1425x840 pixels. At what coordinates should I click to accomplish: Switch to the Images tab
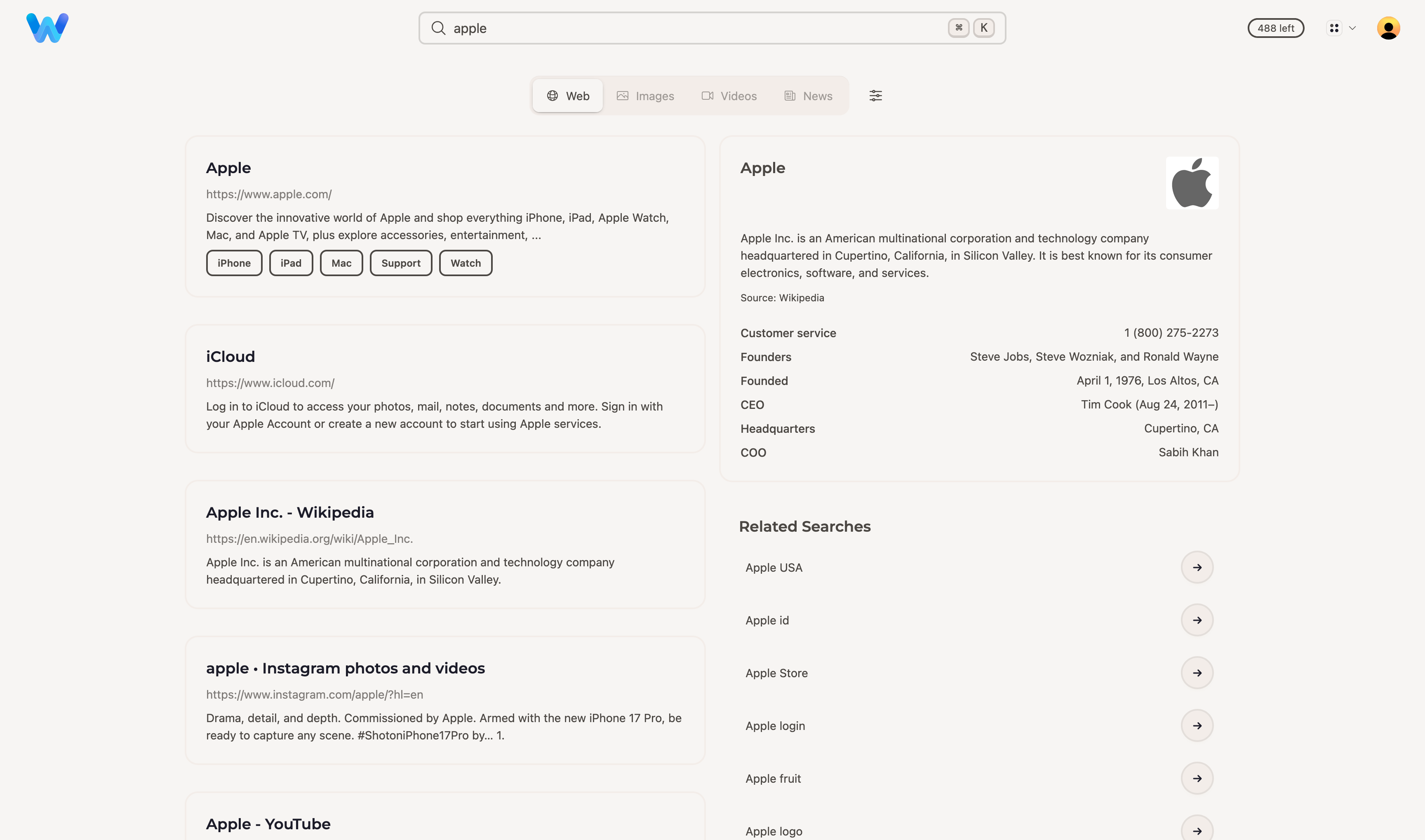click(x=645, y=96)
